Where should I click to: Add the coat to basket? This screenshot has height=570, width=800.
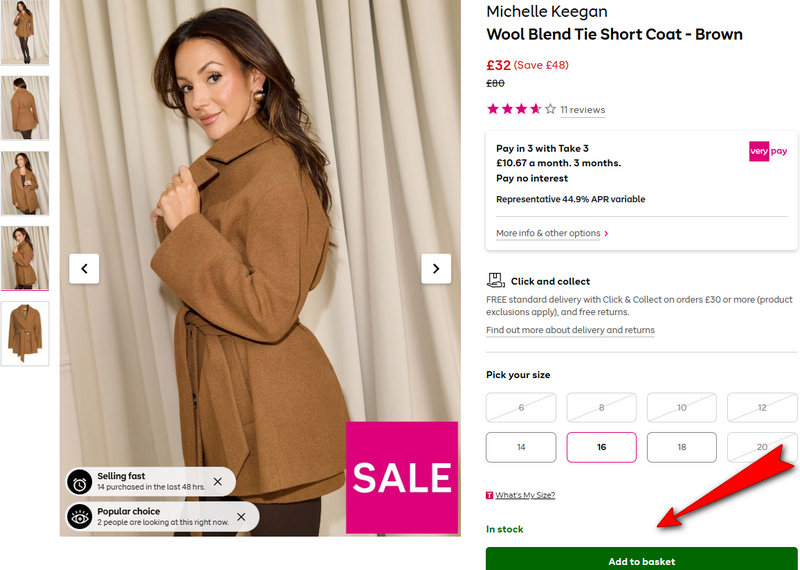[x=641, y=560]
